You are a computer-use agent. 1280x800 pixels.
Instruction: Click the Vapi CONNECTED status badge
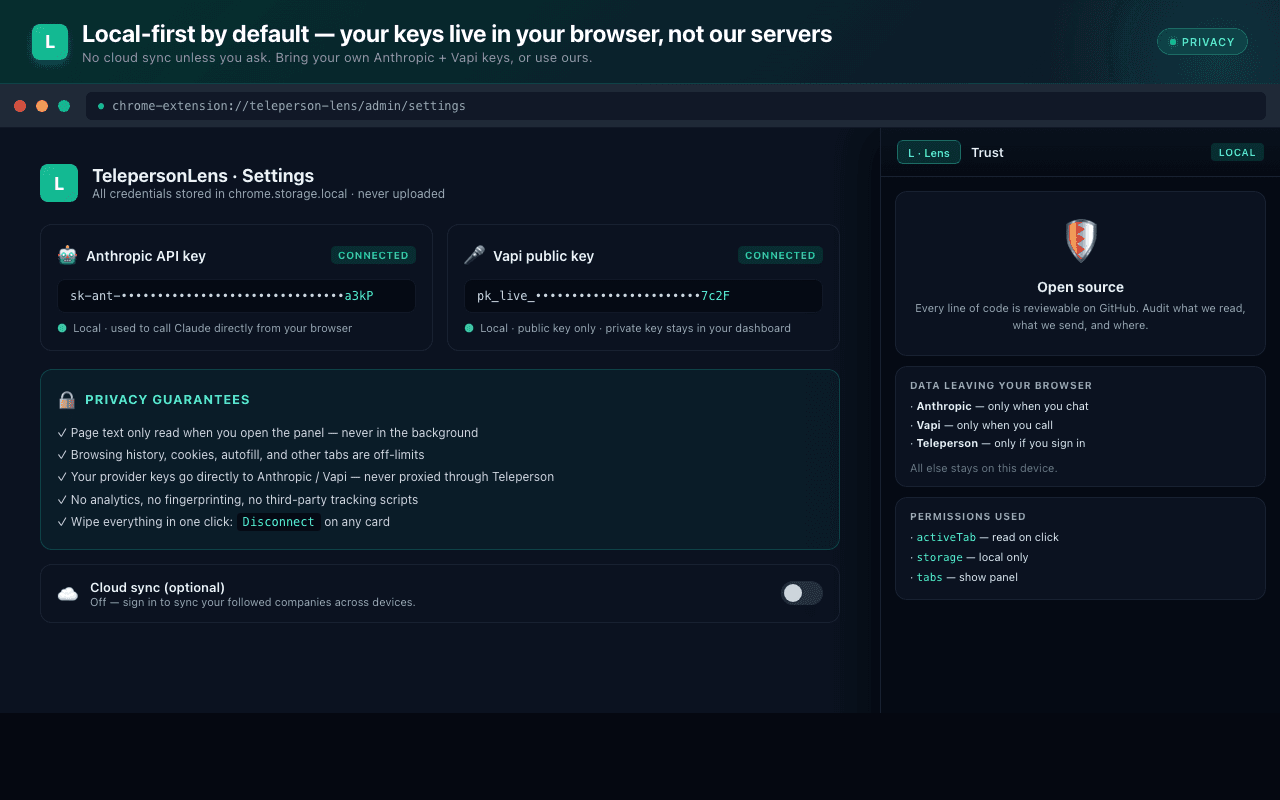tap(780, 255)
